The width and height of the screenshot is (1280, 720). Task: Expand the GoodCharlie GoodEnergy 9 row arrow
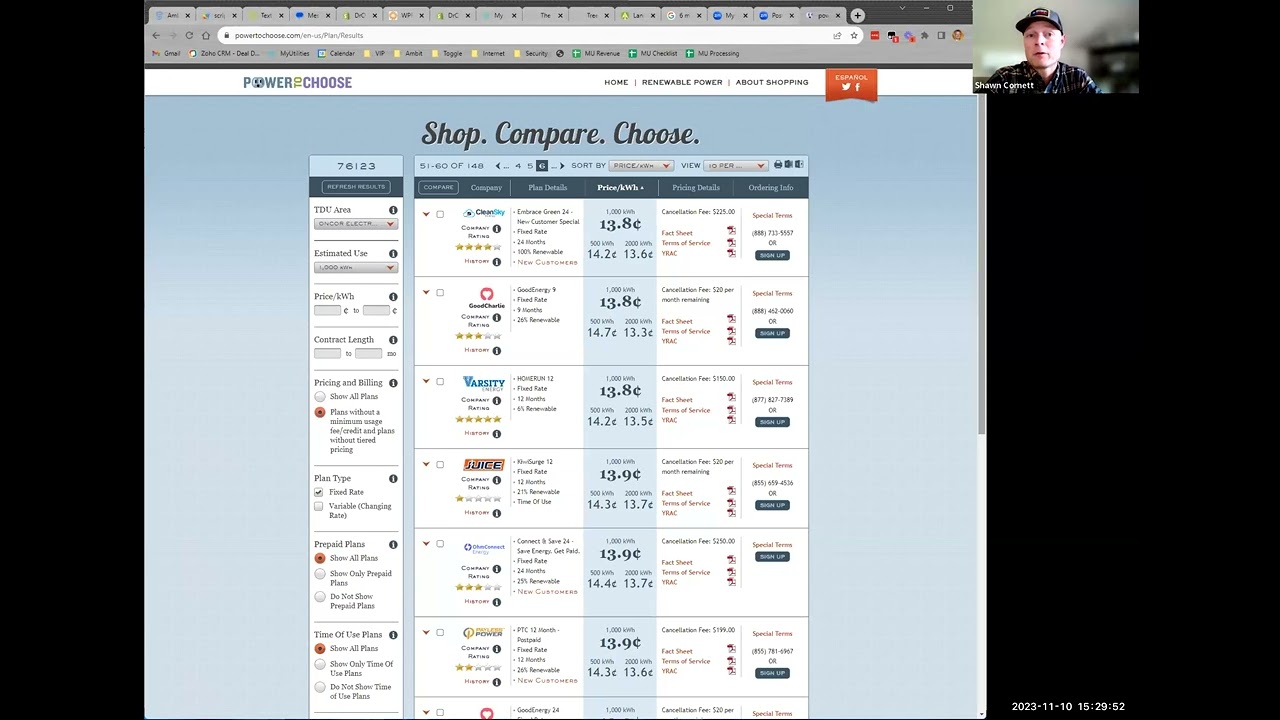(426, 293)
